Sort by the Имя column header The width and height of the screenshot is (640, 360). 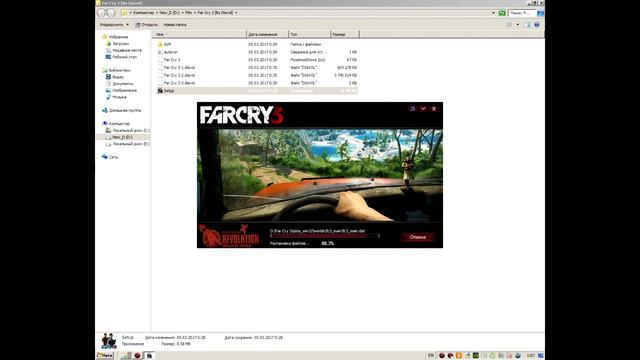click(200, 34)
